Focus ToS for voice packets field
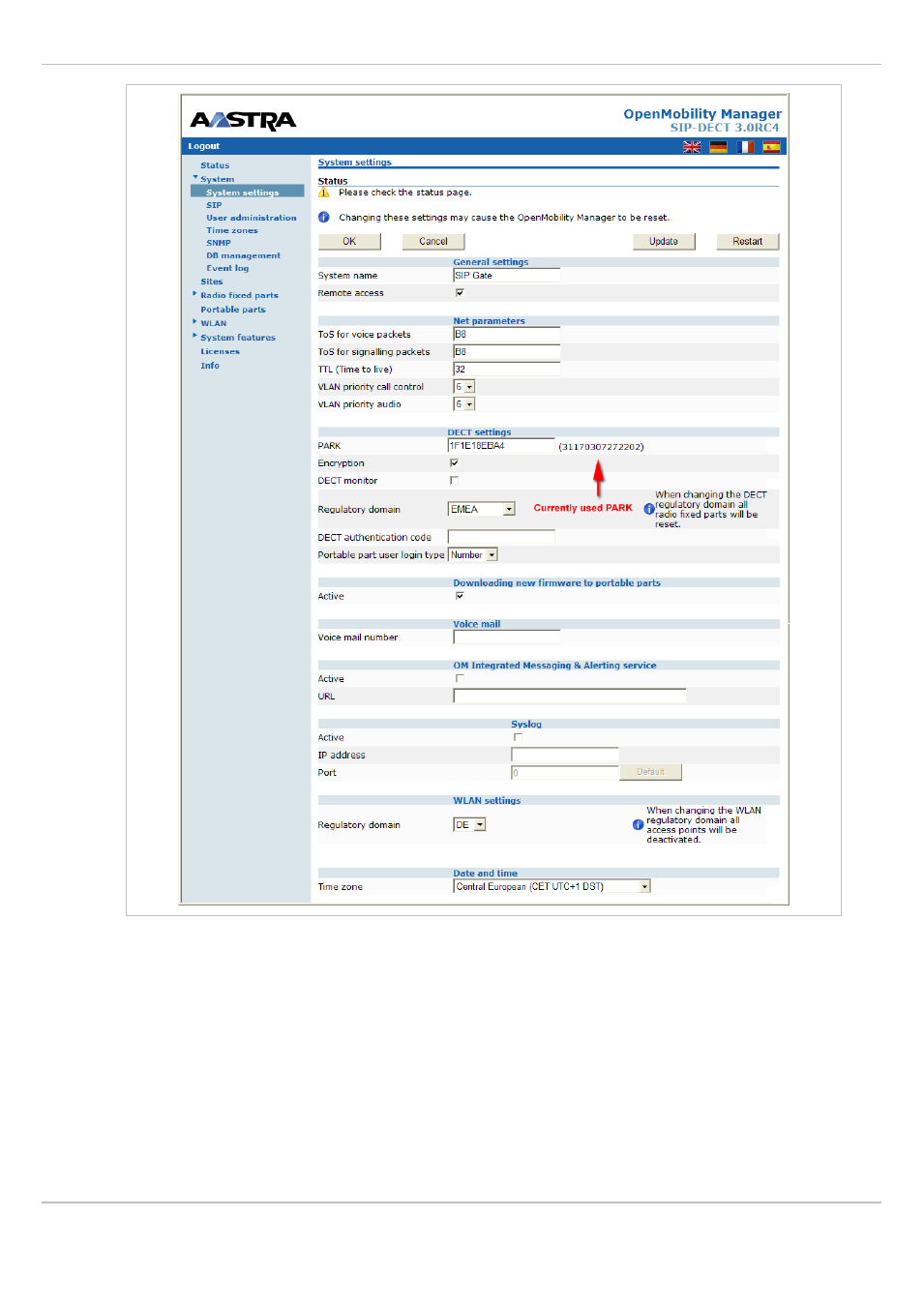Screen dimensions: 924x1306 point(507,335)
